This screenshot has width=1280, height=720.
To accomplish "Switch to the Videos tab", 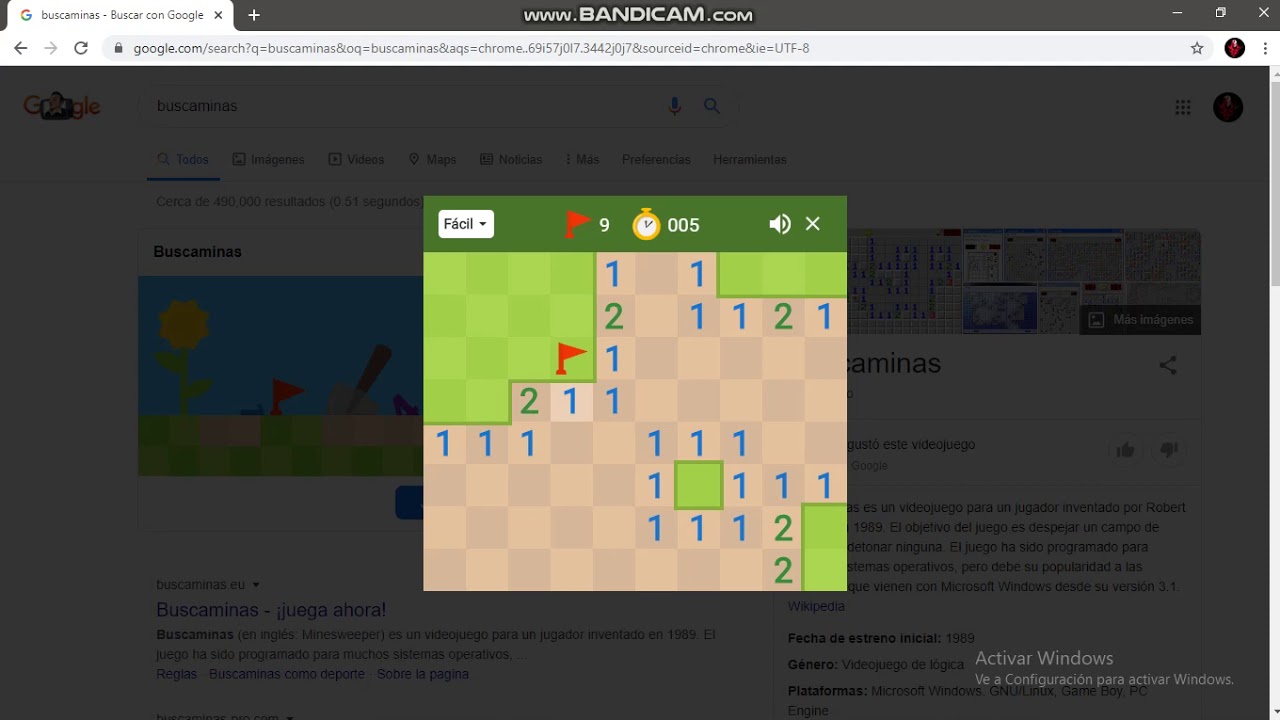I will click(357, 160).
